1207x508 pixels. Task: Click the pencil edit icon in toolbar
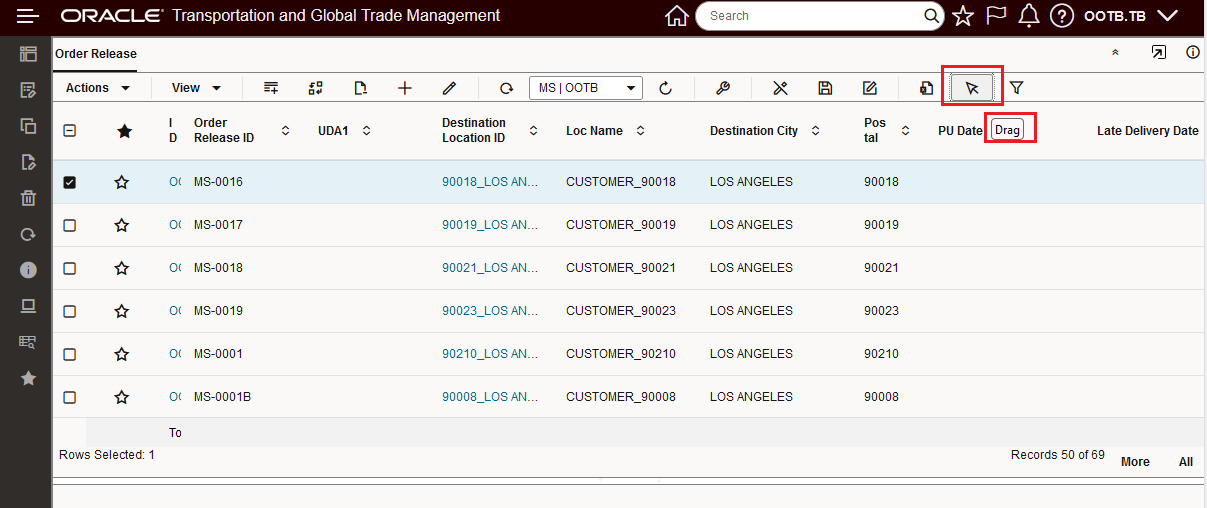coord(449,88)
